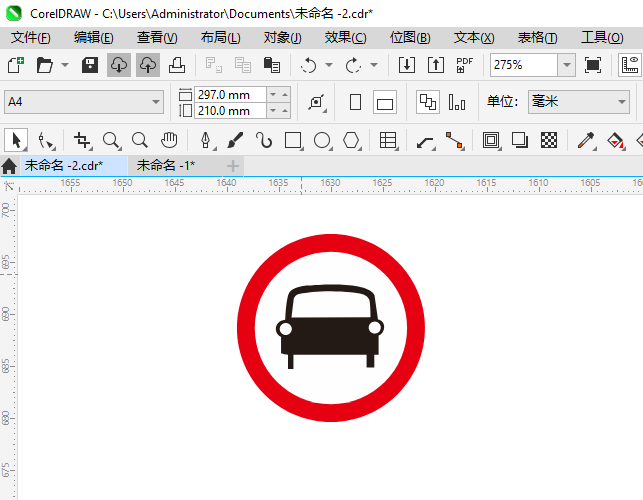Click the New document icon
This screenshot has width=643, height=500.
tap(16, 65)
